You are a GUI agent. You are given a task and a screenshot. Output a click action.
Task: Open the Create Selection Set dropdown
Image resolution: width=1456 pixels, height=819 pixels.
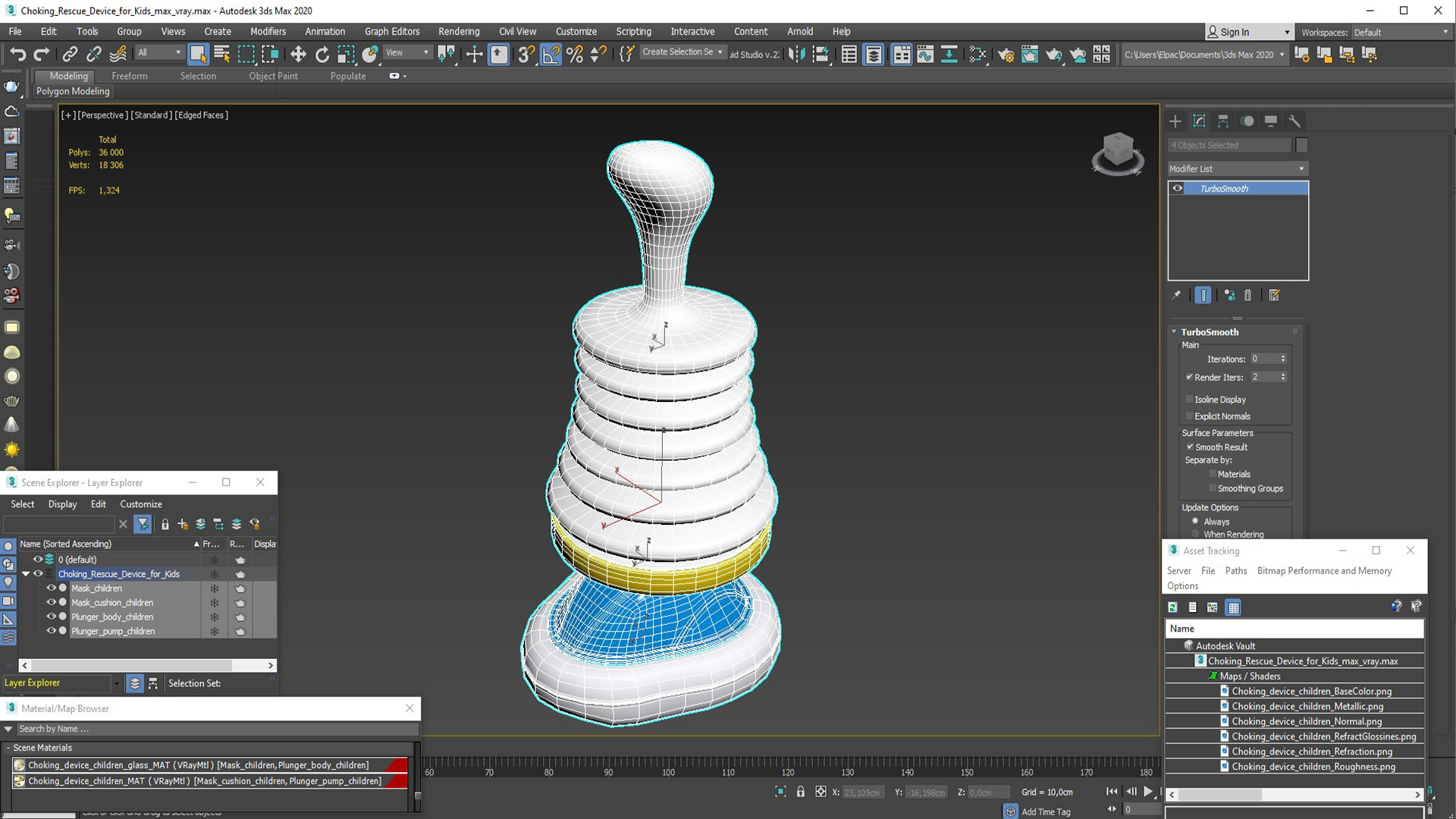682,52
